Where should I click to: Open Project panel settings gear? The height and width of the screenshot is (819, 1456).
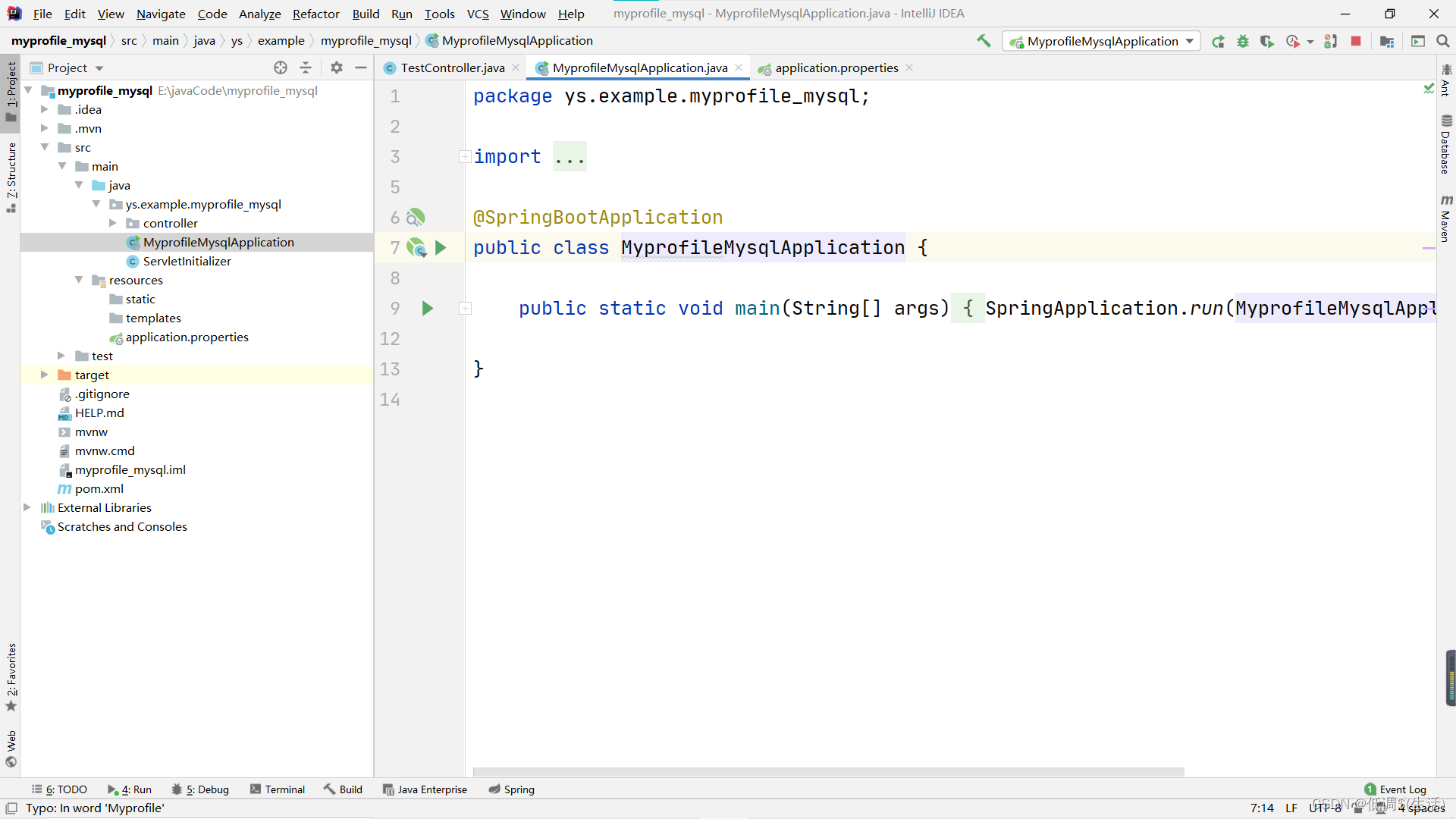(x=337, y=67)
